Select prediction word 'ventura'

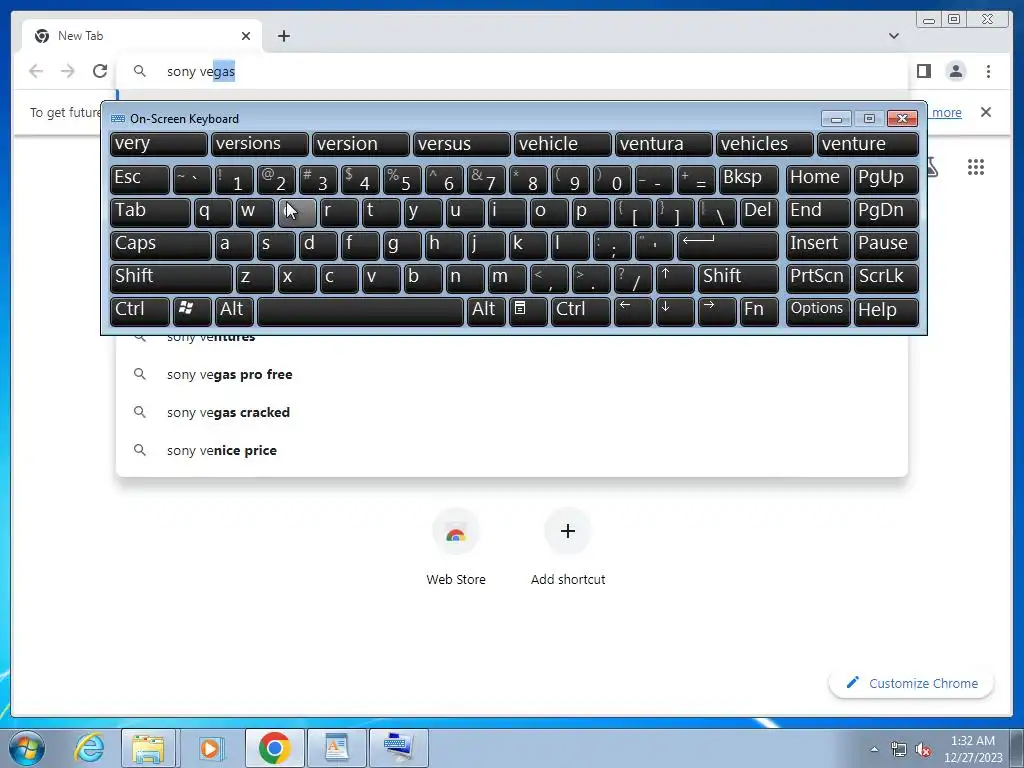[x=664, y=144]
